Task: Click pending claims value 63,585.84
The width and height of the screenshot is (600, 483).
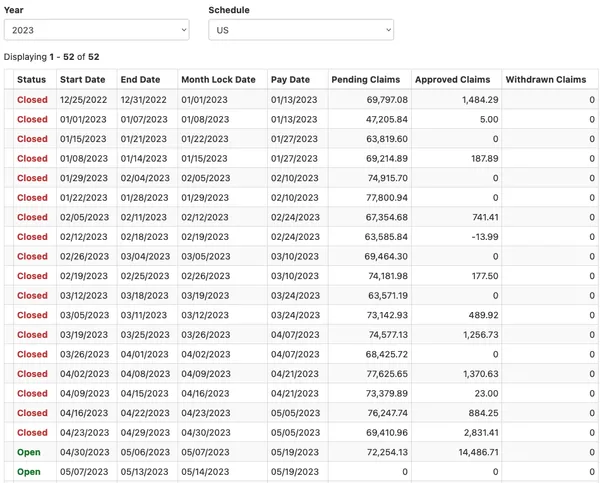Action: pyautogui.click(x=386, y=237)
